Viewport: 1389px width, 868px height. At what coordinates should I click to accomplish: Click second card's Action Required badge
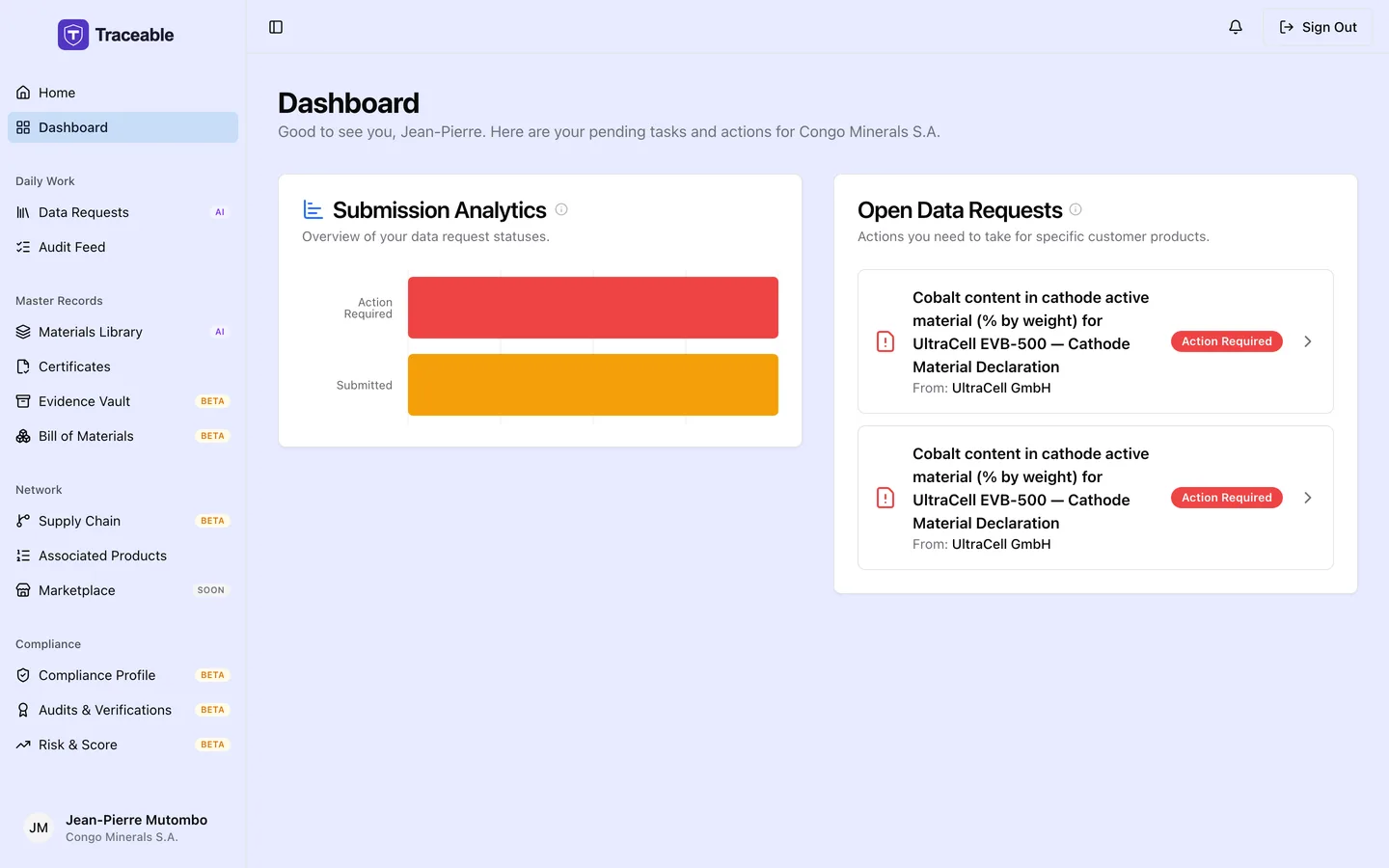click(1227, 498)
